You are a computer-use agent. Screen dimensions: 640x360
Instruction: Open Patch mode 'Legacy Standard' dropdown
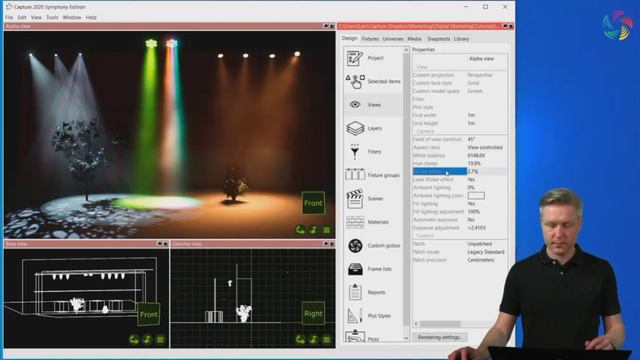[x=487, y=252]
